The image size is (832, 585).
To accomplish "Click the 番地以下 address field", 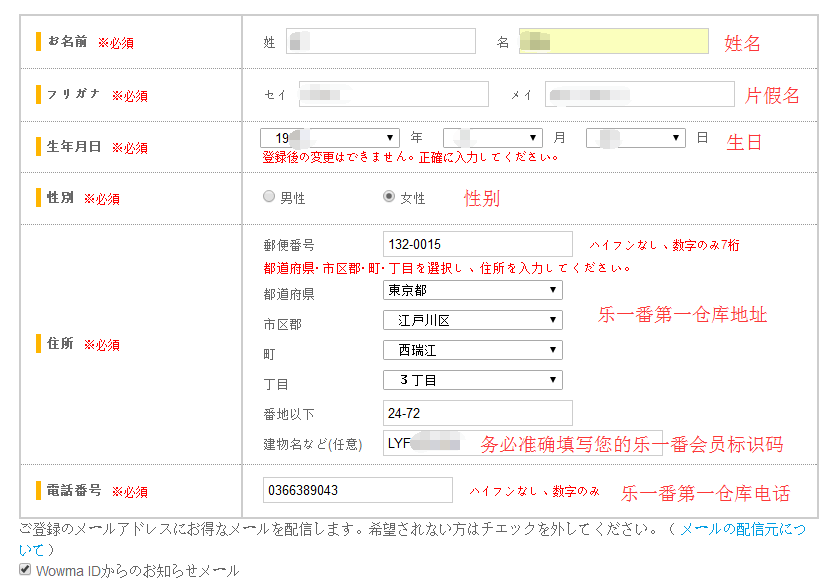I will (x=477, y=413).
